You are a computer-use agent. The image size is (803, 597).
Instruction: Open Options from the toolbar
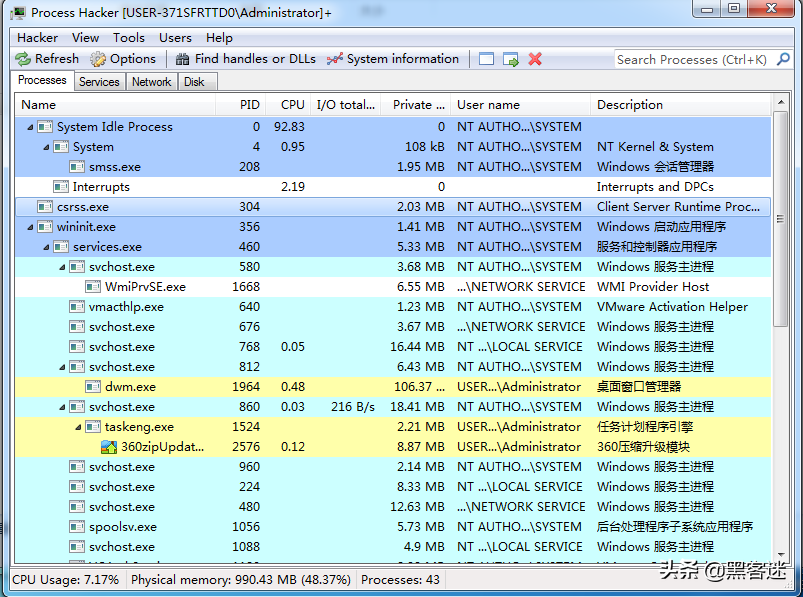point(98,59)
